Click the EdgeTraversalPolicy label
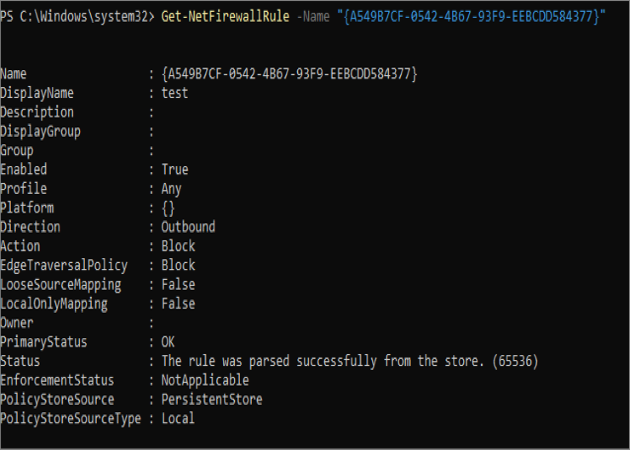The image size is (630, 450). tap(65, 265)
